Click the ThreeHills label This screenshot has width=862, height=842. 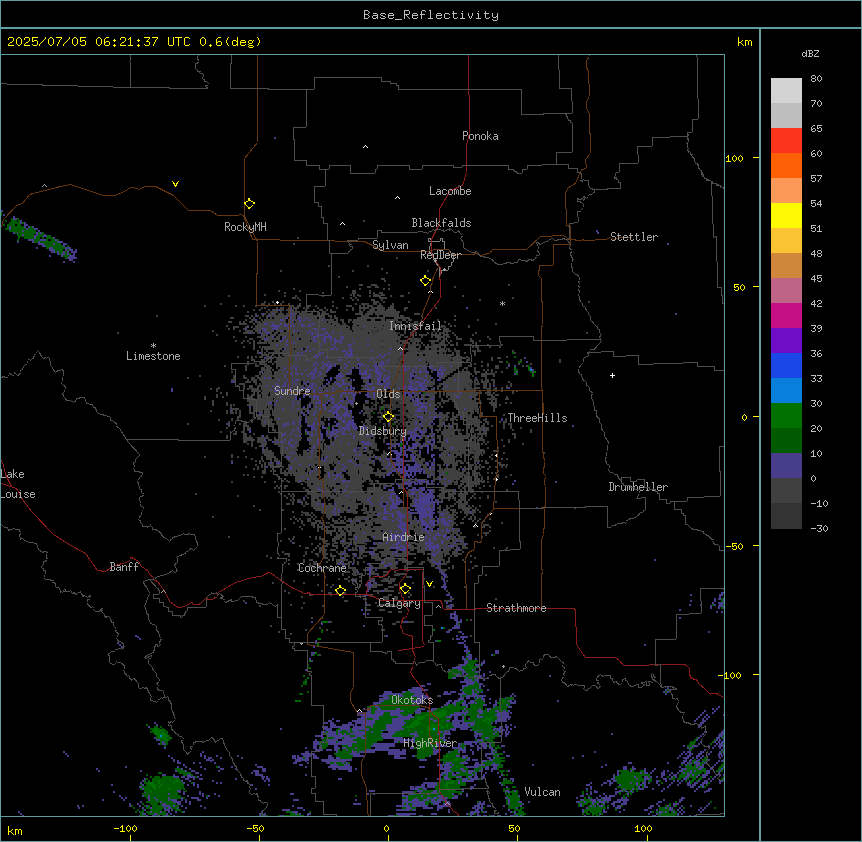pos(537,418)
